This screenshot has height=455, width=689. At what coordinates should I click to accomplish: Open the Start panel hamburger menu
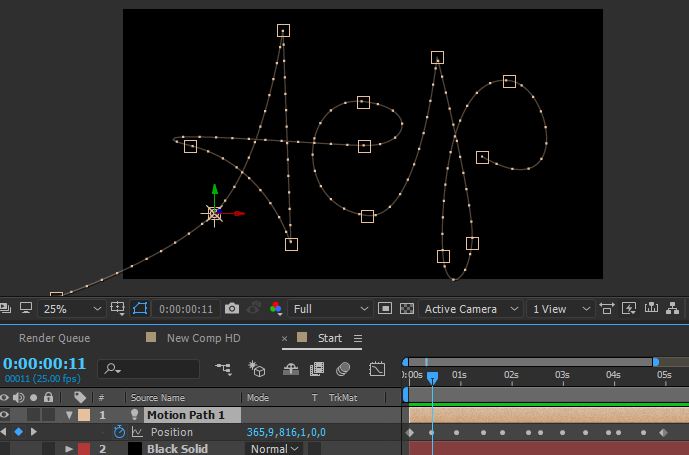(358, 339)
